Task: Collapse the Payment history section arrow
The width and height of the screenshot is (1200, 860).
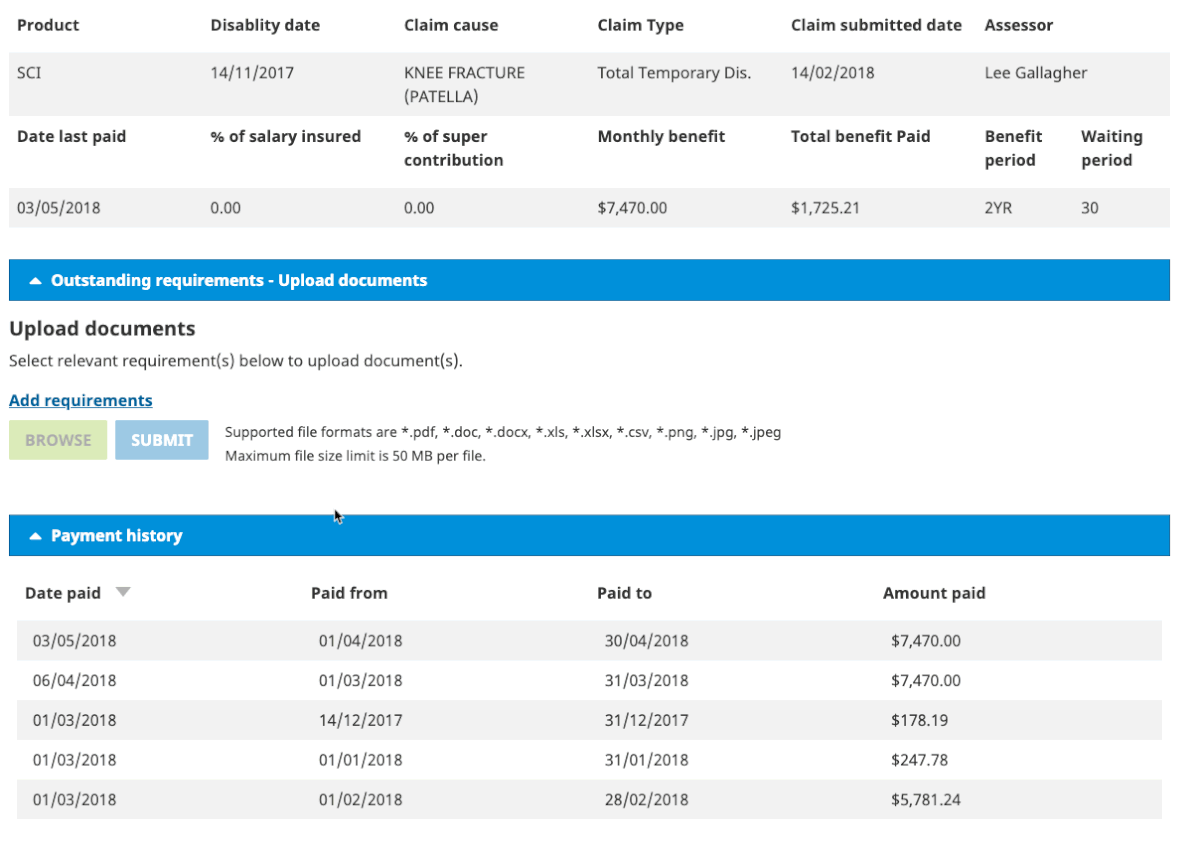Action: (35, 536)
